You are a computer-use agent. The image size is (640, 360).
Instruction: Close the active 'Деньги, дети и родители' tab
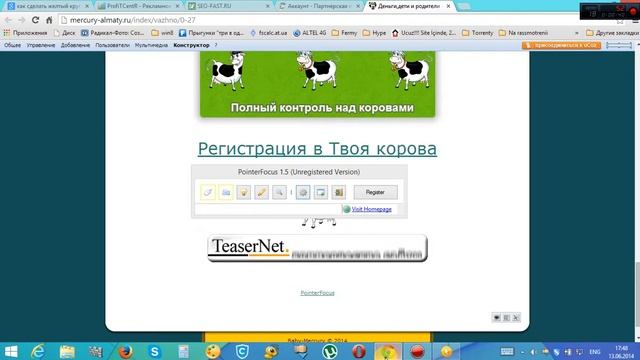(x=449, y=6)
